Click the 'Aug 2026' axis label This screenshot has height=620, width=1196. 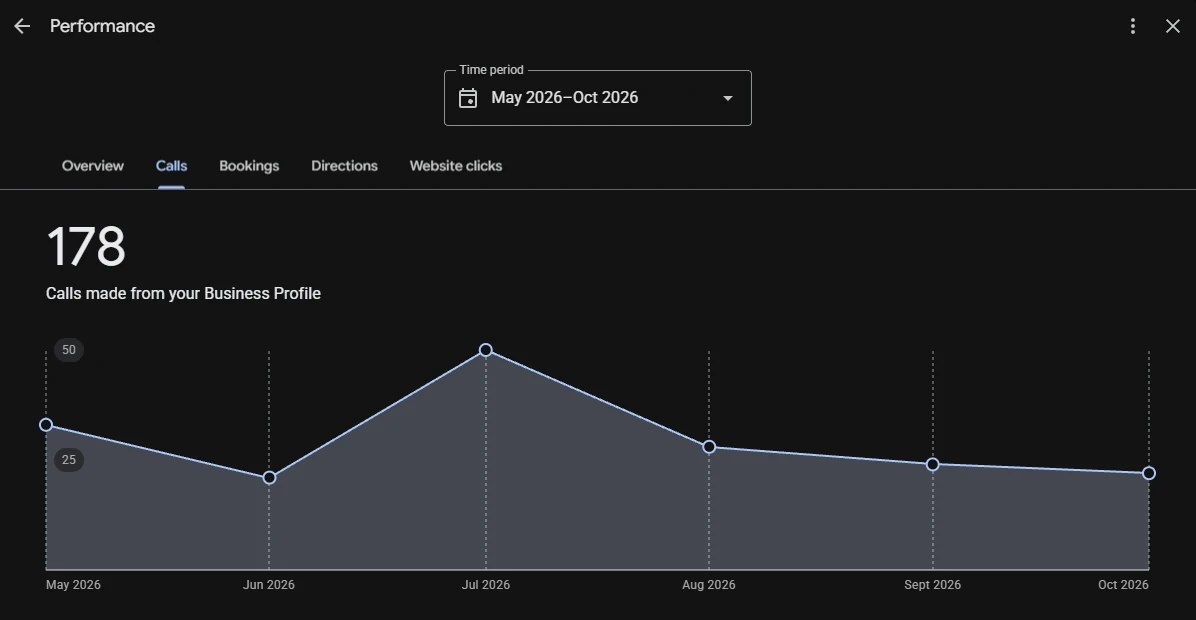coord(709,585)
